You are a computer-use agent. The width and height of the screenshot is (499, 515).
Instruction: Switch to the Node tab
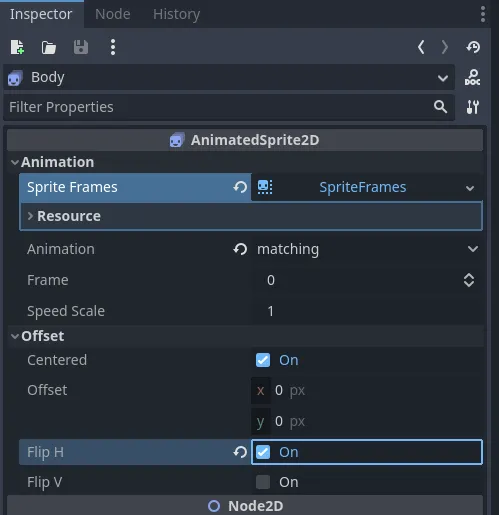[x=113, y=14]
